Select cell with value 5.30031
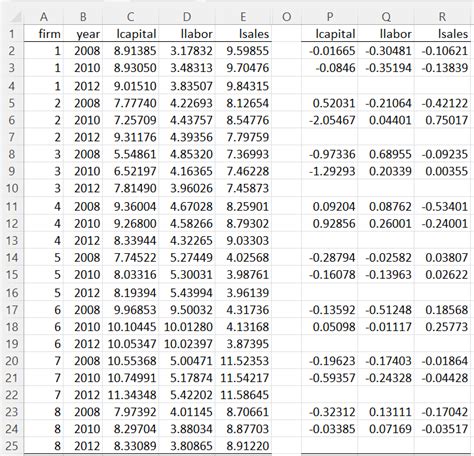 tap(187, 274)
